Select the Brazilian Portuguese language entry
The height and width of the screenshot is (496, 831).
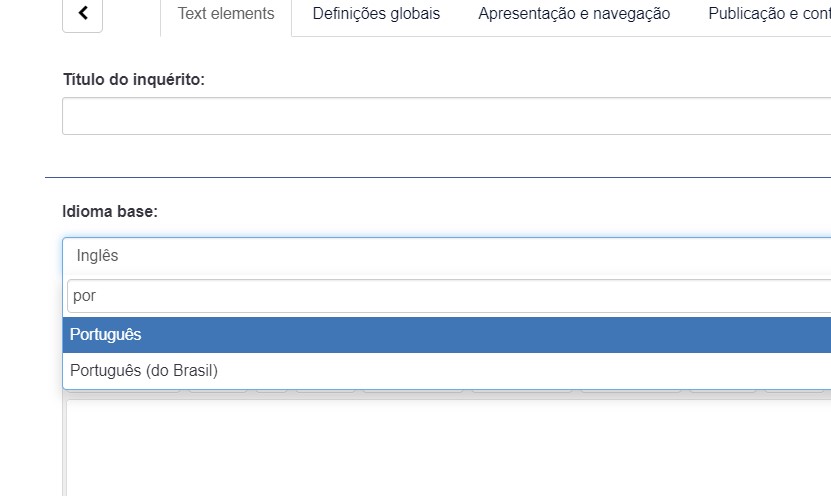pyautogui.click(x=144, y=370)
